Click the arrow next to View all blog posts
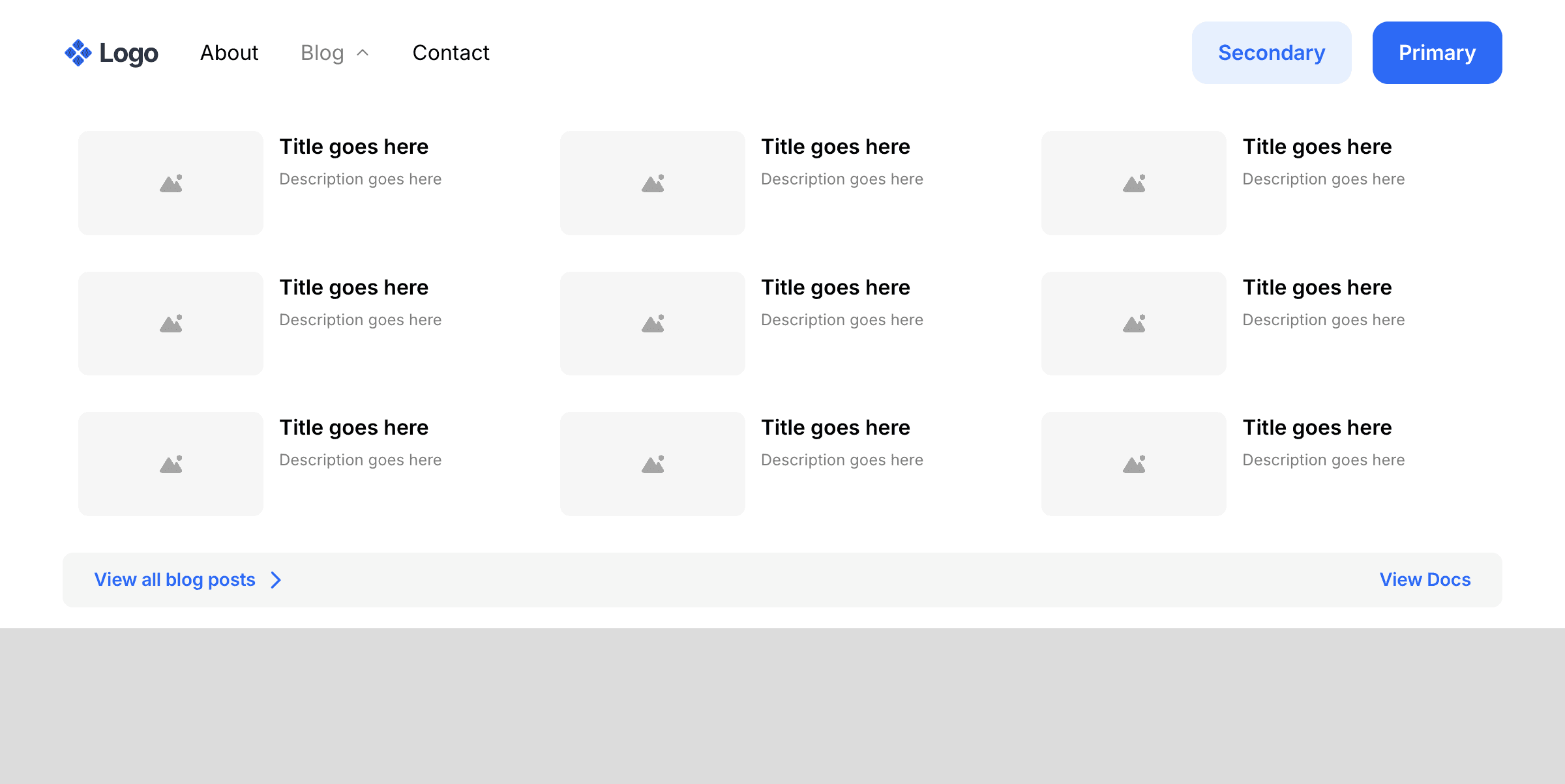The width and height of the screenshot is (1565, 784). 276,580
